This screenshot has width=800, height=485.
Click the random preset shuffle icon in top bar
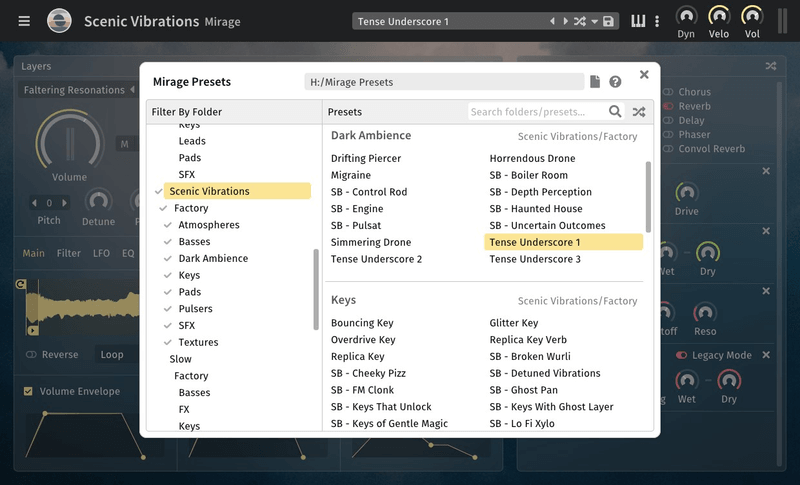[x=579, y=21]
